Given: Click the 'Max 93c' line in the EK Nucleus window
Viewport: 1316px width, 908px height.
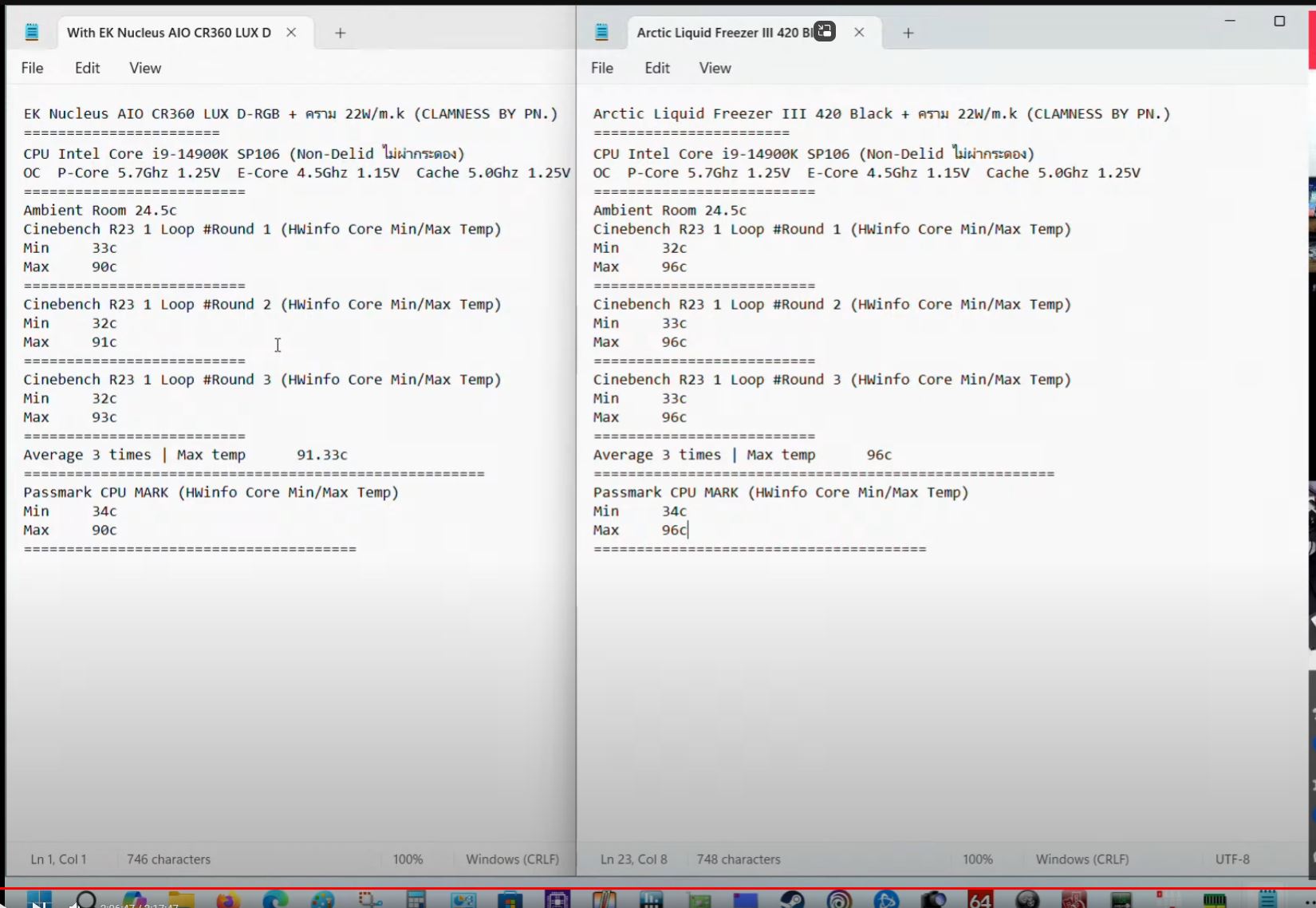Looking at the screenshot, I should point(70,417).
